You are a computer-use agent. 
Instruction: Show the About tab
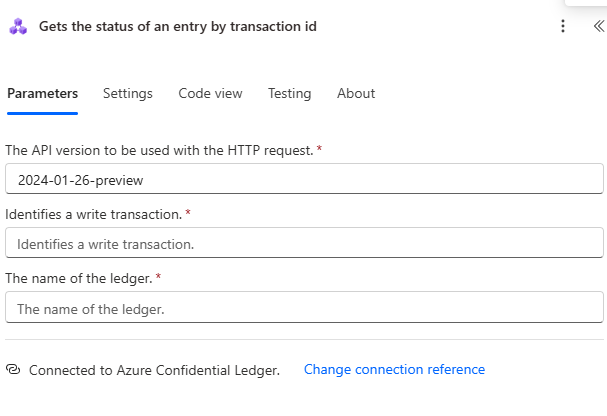pyautogui.click(x=356, y=93)
